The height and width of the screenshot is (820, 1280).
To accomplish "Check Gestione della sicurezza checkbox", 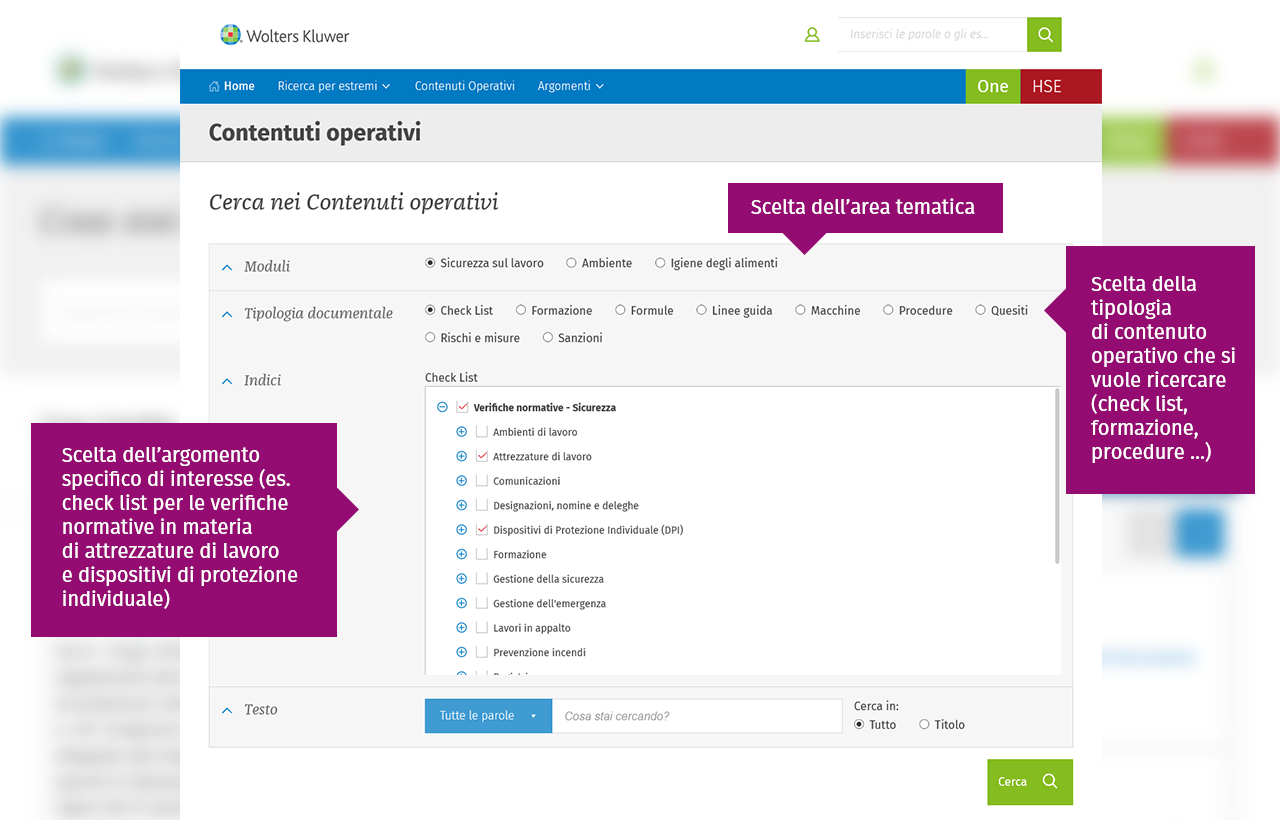I will point(482,579).
